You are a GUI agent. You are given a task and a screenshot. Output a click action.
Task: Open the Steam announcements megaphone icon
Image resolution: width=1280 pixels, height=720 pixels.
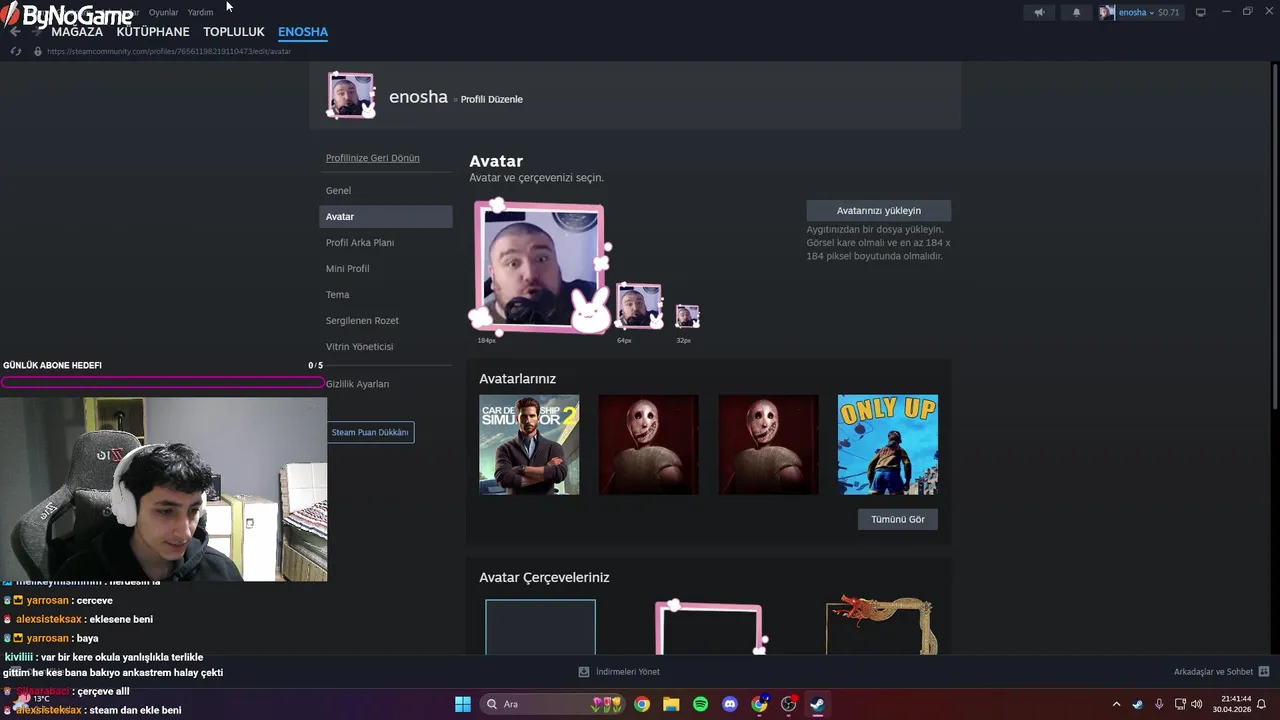(1039, 12)
